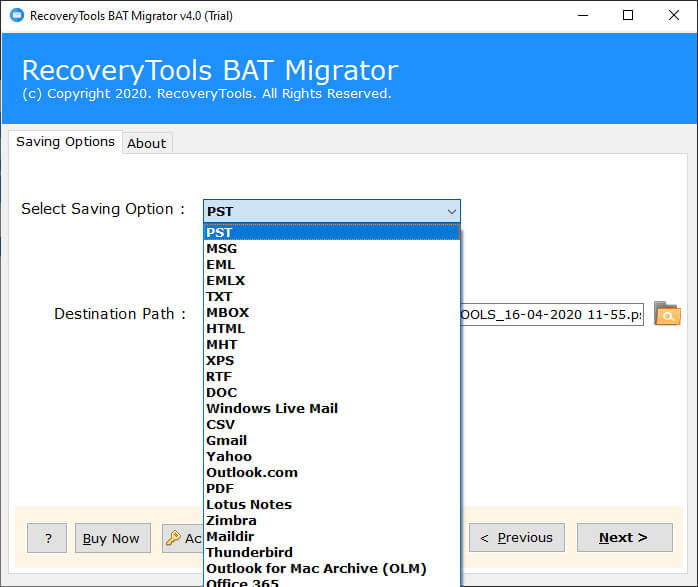Screen dimensions: 698x587
Task: Choose Office 365 at the list bottom
Action: (x=332, y=582)
